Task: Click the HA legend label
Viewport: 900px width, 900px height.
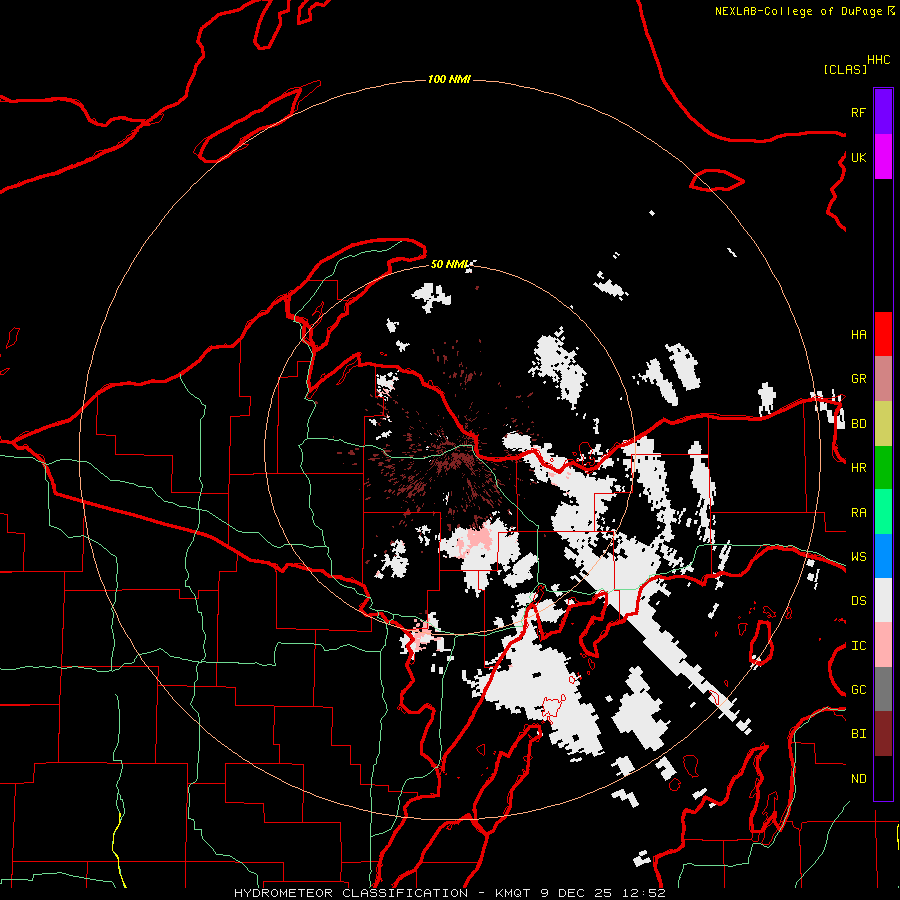Action: pyautogui.click(x=858, y=335)
